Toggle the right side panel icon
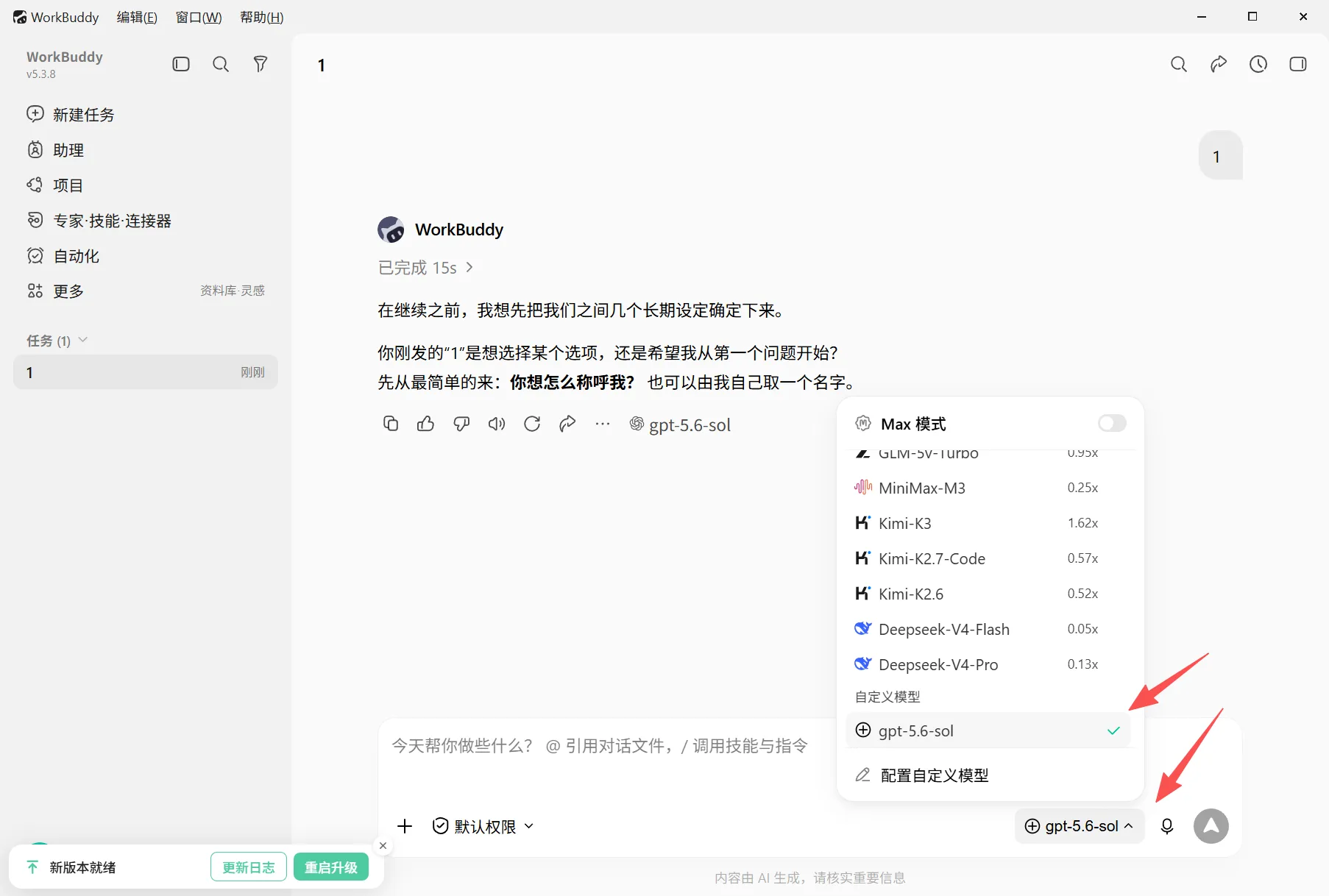 (1298, 64)
